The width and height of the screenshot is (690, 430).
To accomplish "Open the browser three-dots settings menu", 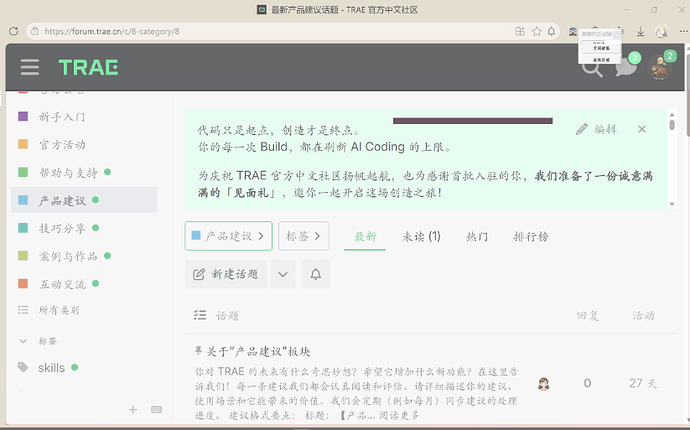I will [x=683, y=31].
